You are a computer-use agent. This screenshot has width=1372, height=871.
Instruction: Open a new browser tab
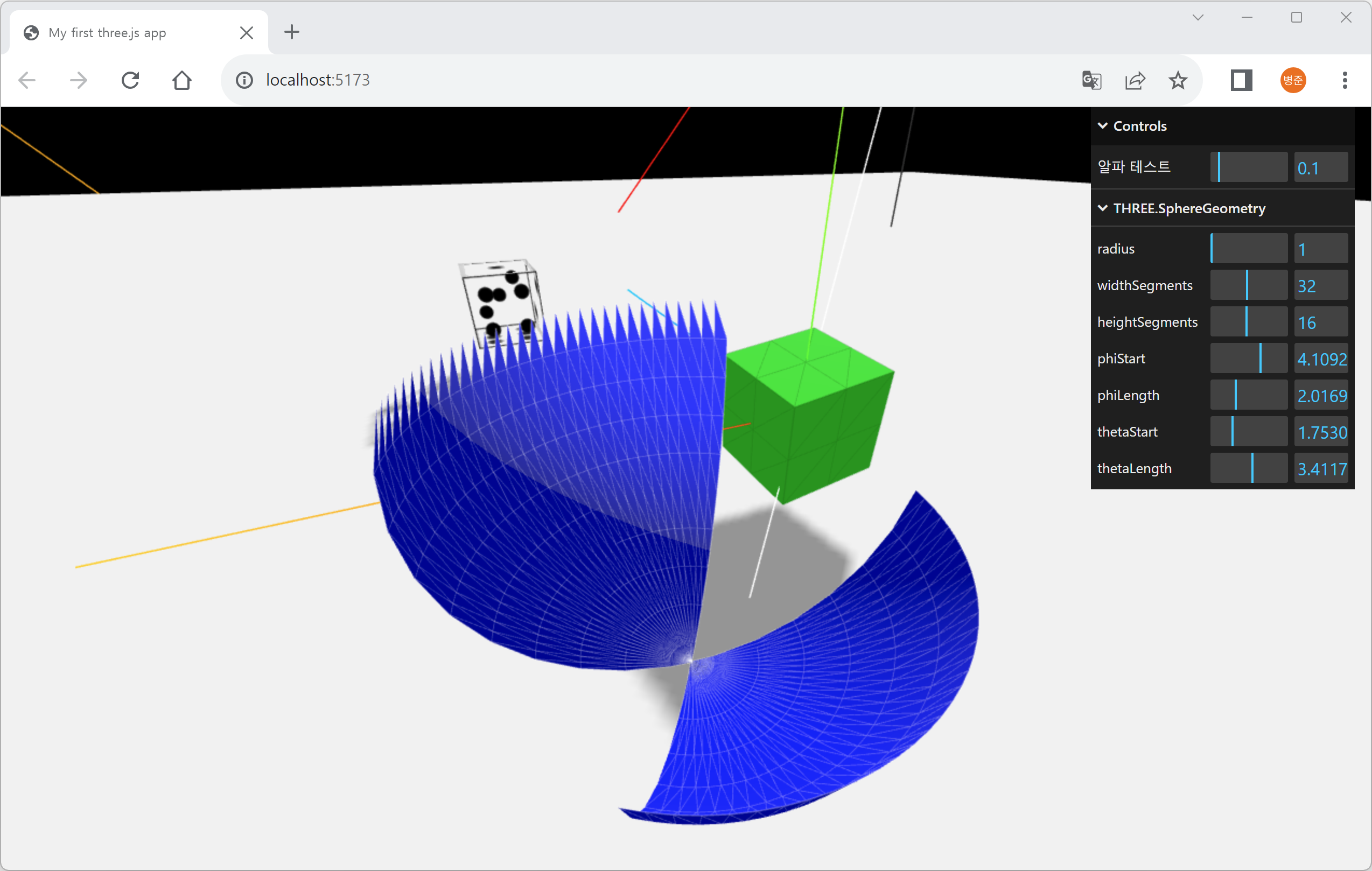click(292, 32)
